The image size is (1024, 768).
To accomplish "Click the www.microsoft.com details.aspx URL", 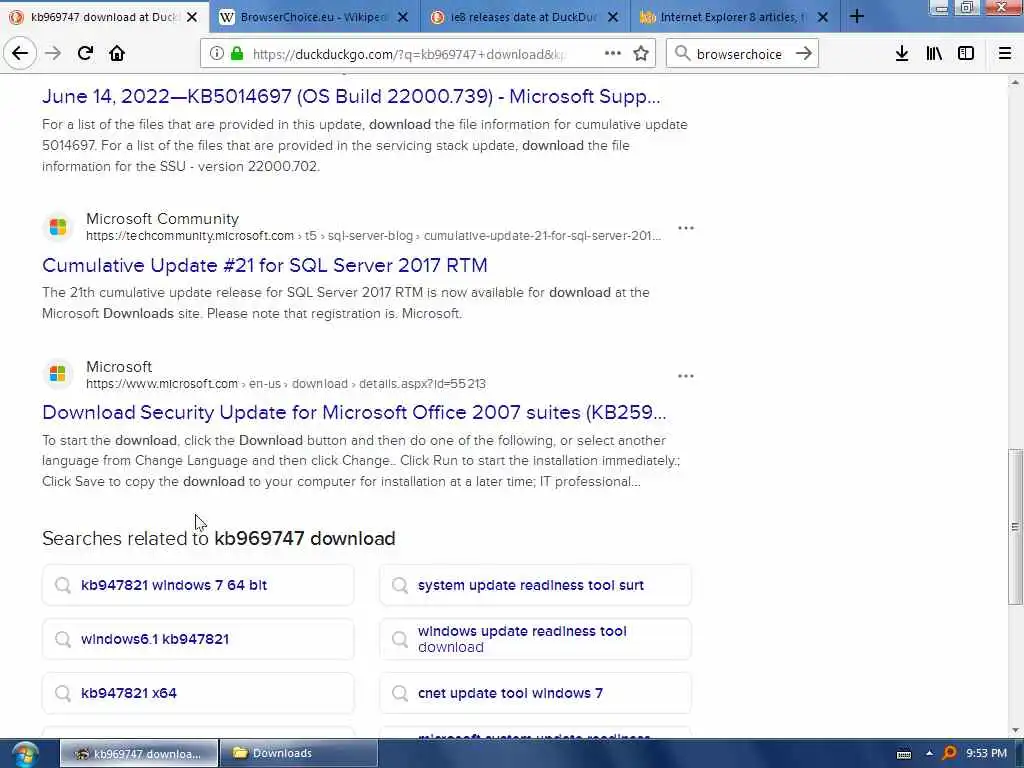I will click(286, 384).
